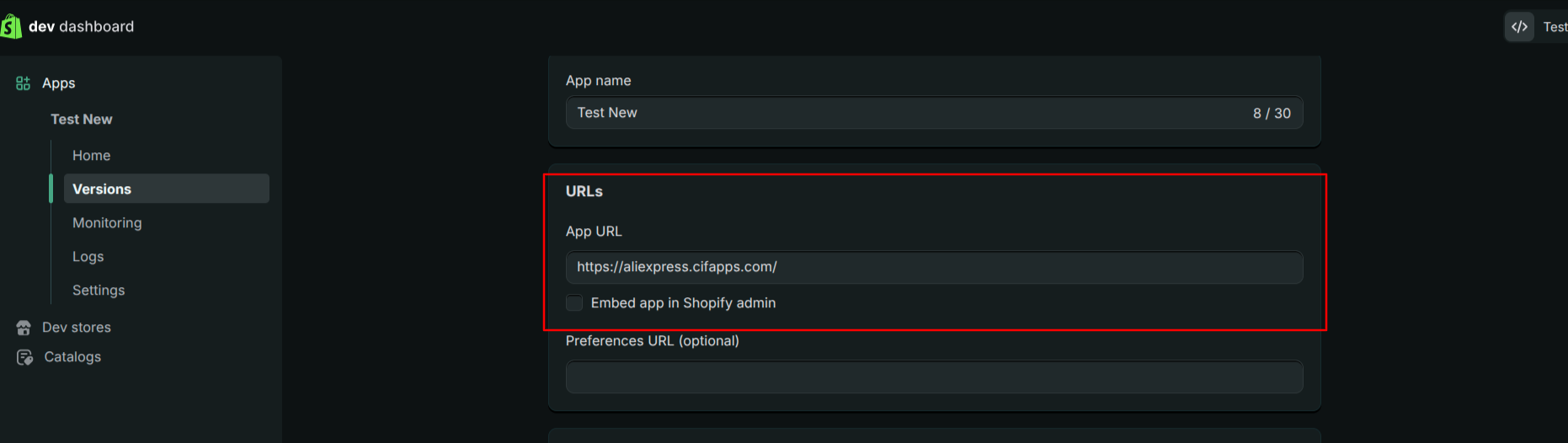
Task: Navigate to Catalogs
Action: point(72,357)
